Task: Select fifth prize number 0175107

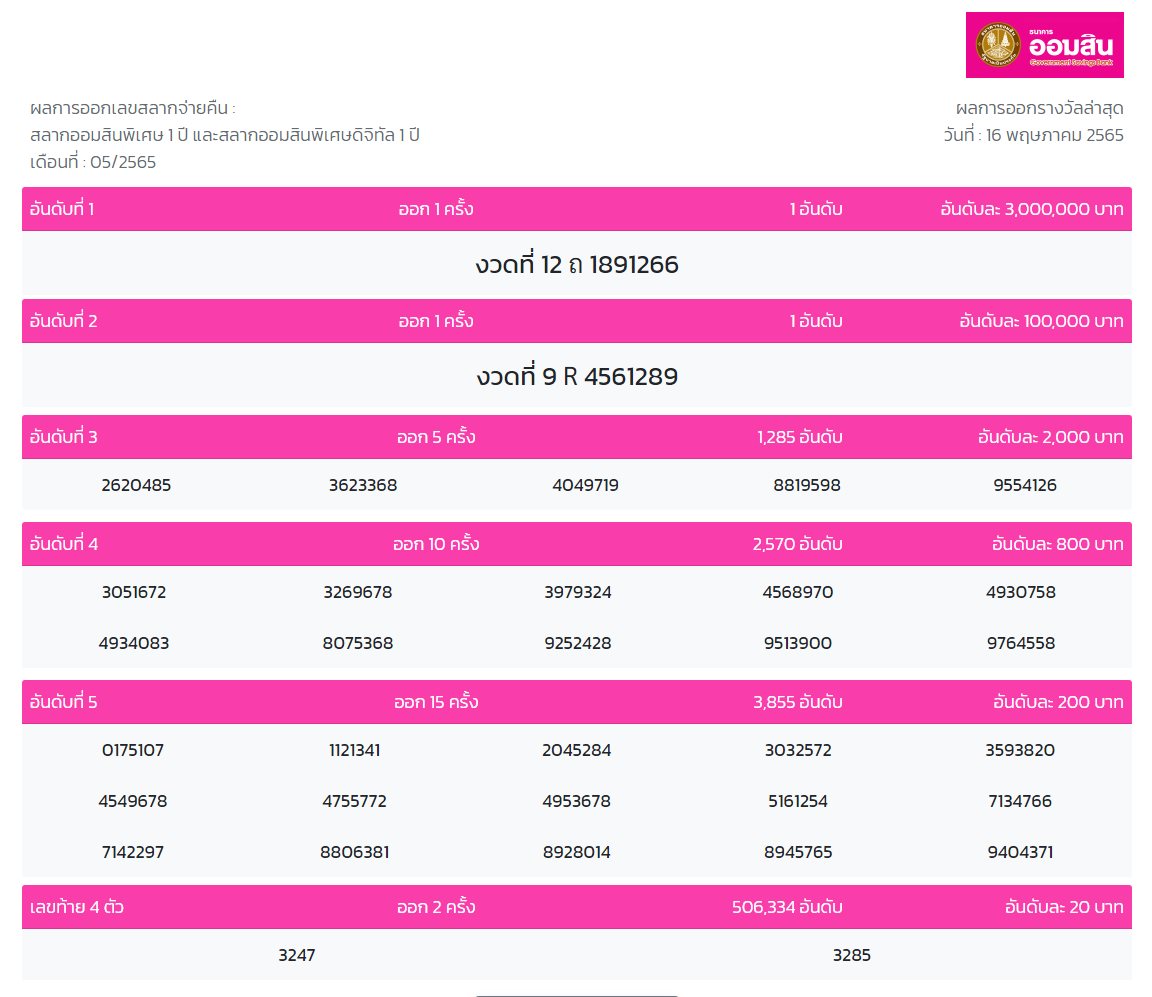Action: (133, 750)
